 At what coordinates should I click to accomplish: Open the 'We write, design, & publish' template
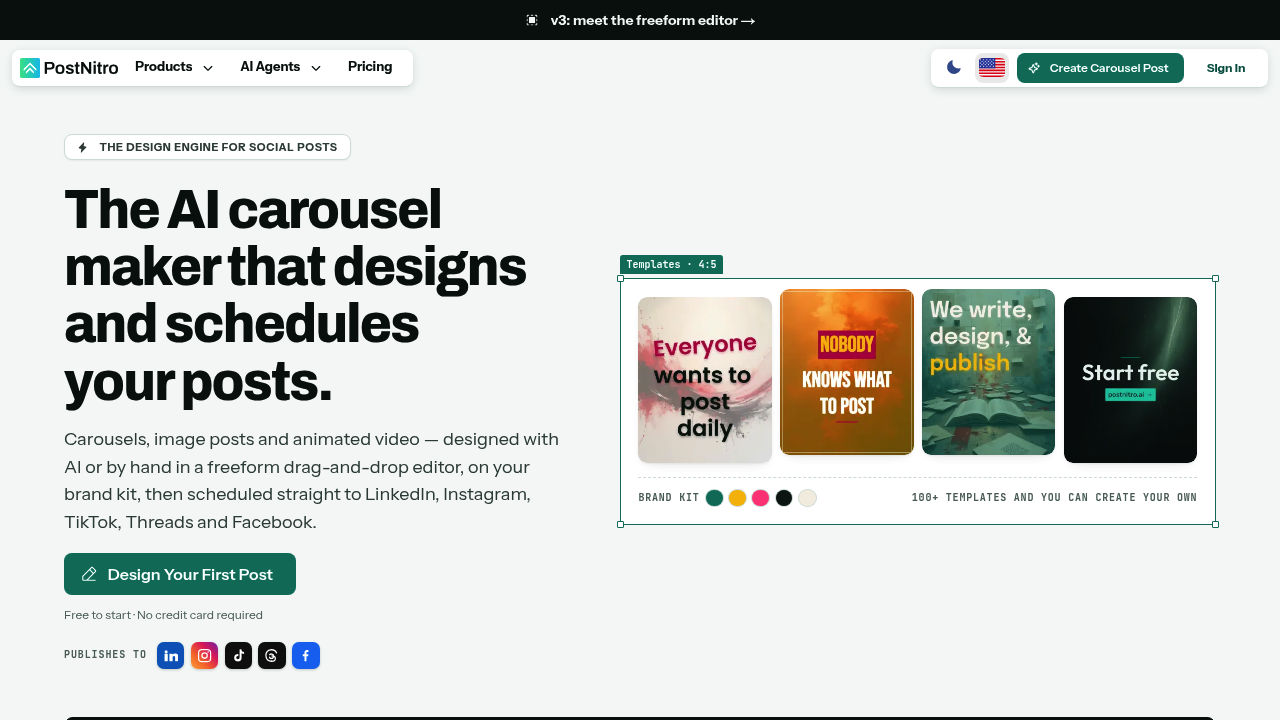tap(988, 372)
